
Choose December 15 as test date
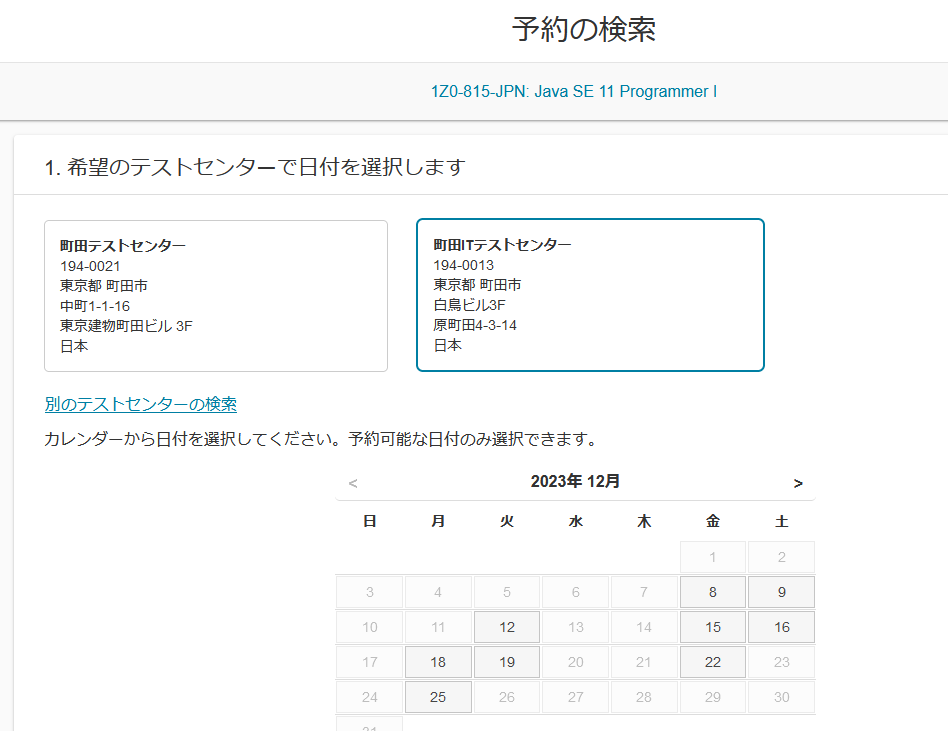pyautogui.click(x=712, y=627)
